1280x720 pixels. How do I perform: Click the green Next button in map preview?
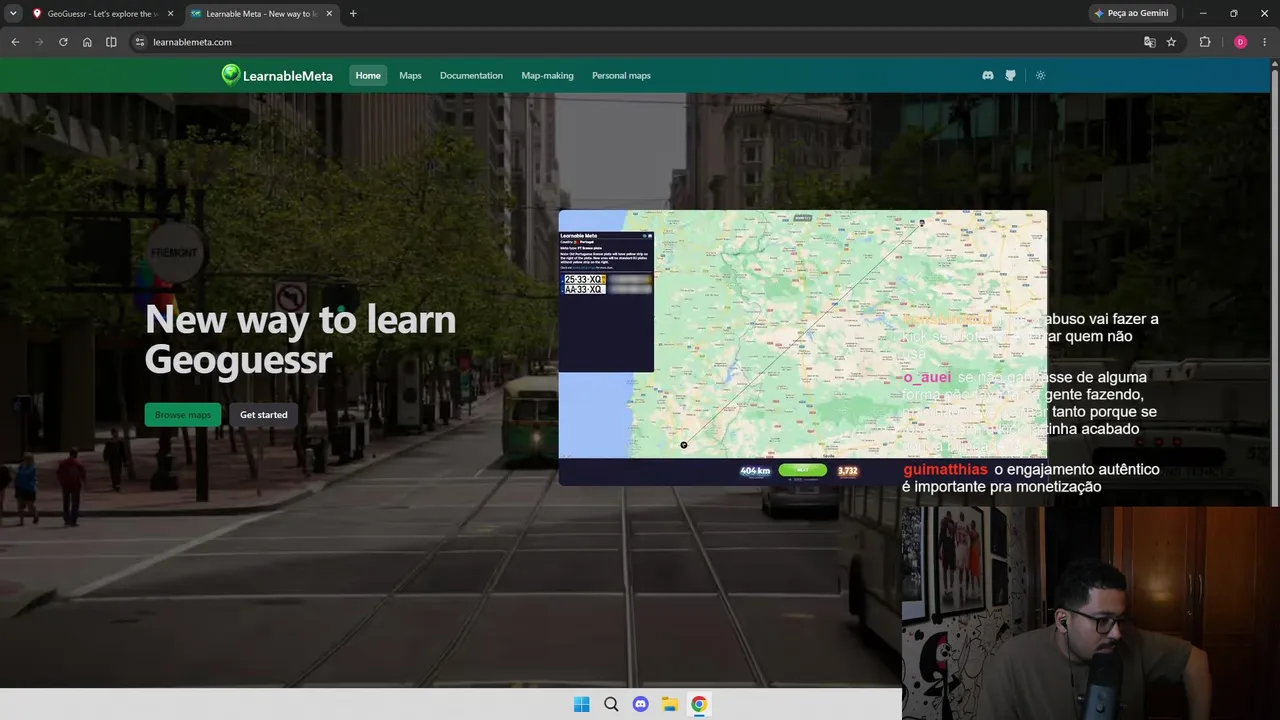(803, 470)
